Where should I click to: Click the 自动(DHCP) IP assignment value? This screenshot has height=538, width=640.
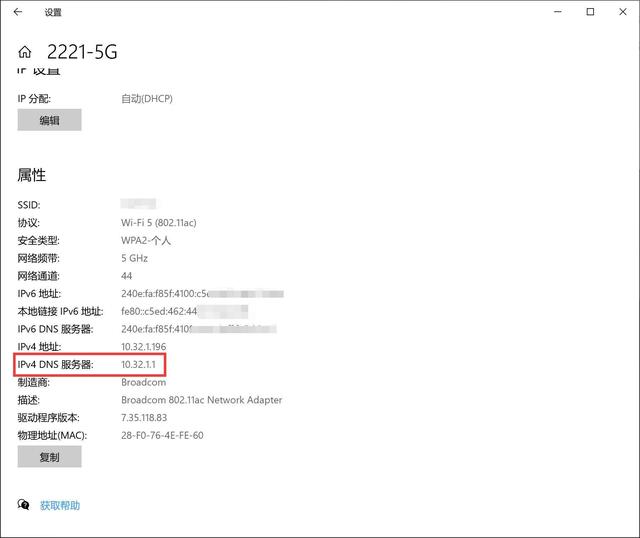pyautogui.click(x=147, y=98)
